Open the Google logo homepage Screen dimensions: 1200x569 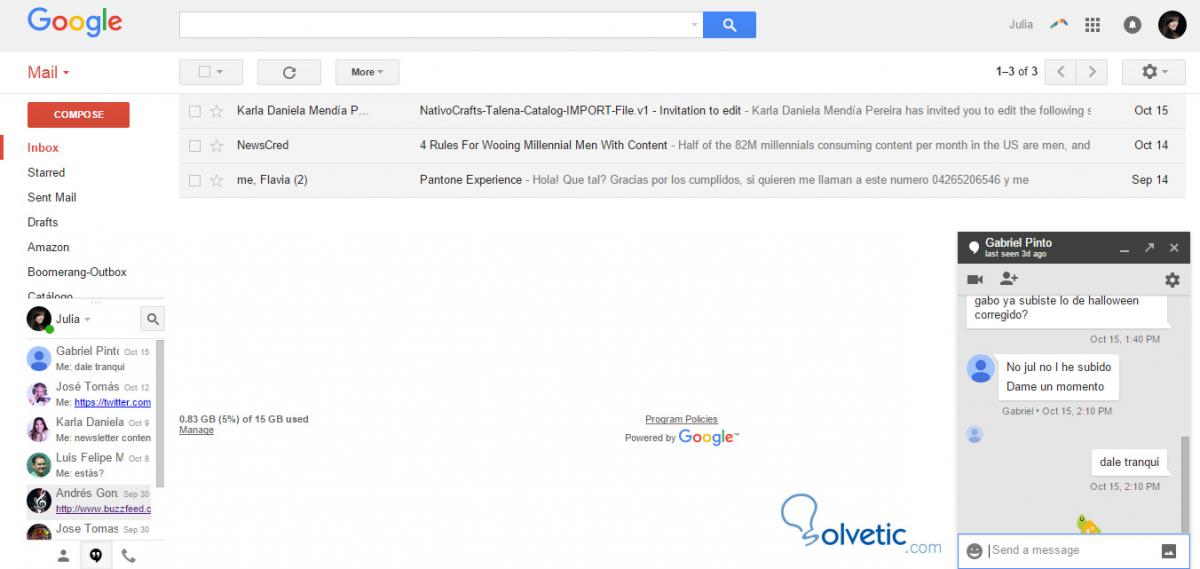[x=75, y=22]
